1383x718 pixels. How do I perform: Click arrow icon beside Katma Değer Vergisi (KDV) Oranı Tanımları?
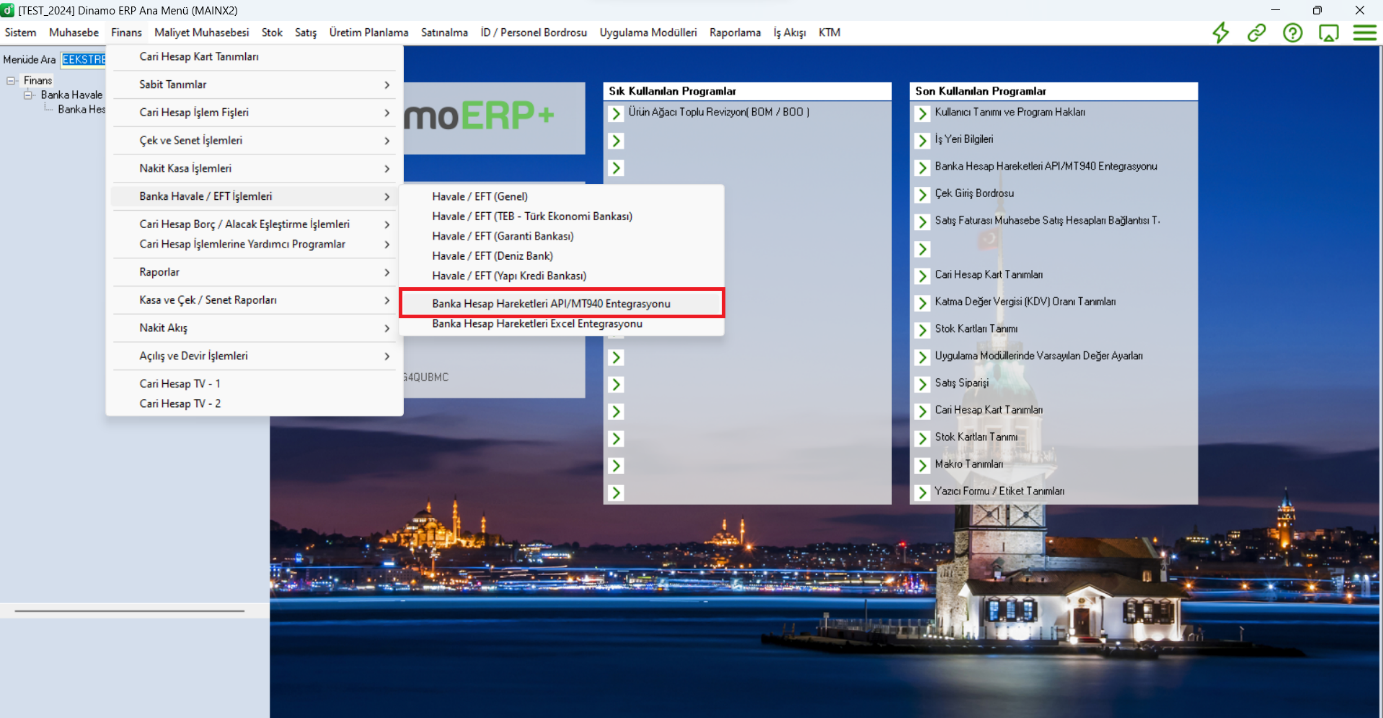coord(922,302)
